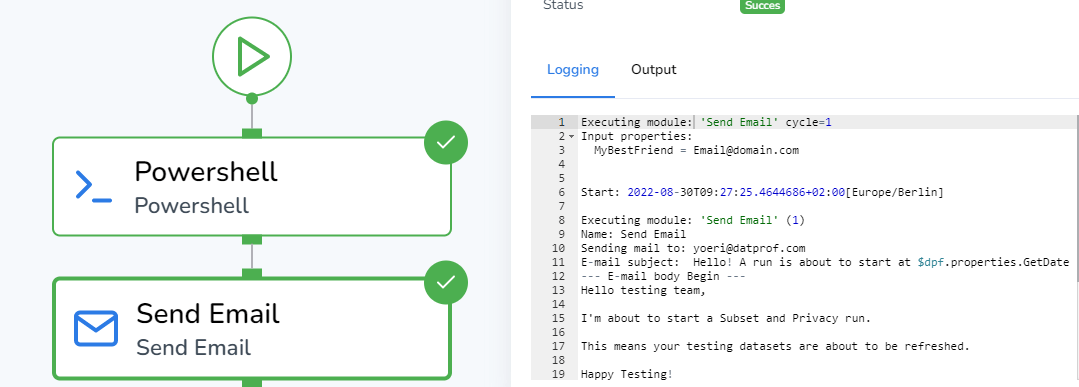Click the Succes status badge
Image resolution: width=1079 pixels, height=387 pixels.
tap(762, 6)
